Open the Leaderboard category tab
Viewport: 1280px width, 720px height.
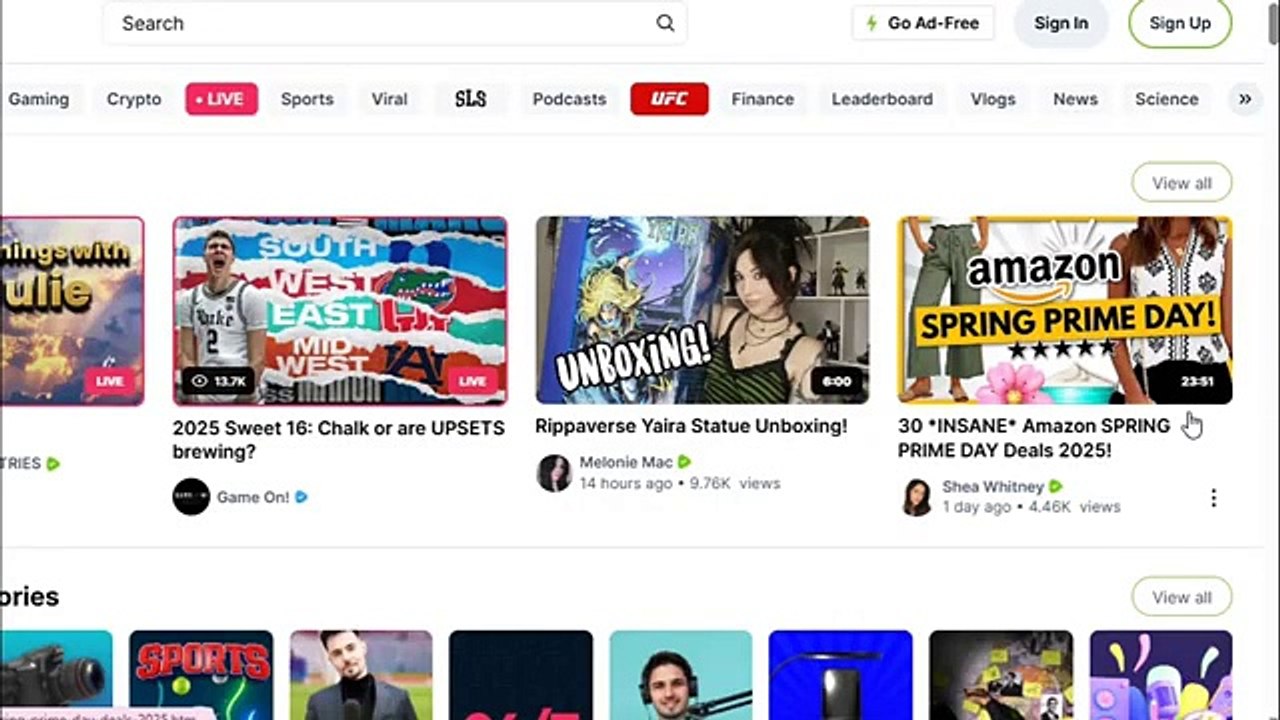[882, 99]
